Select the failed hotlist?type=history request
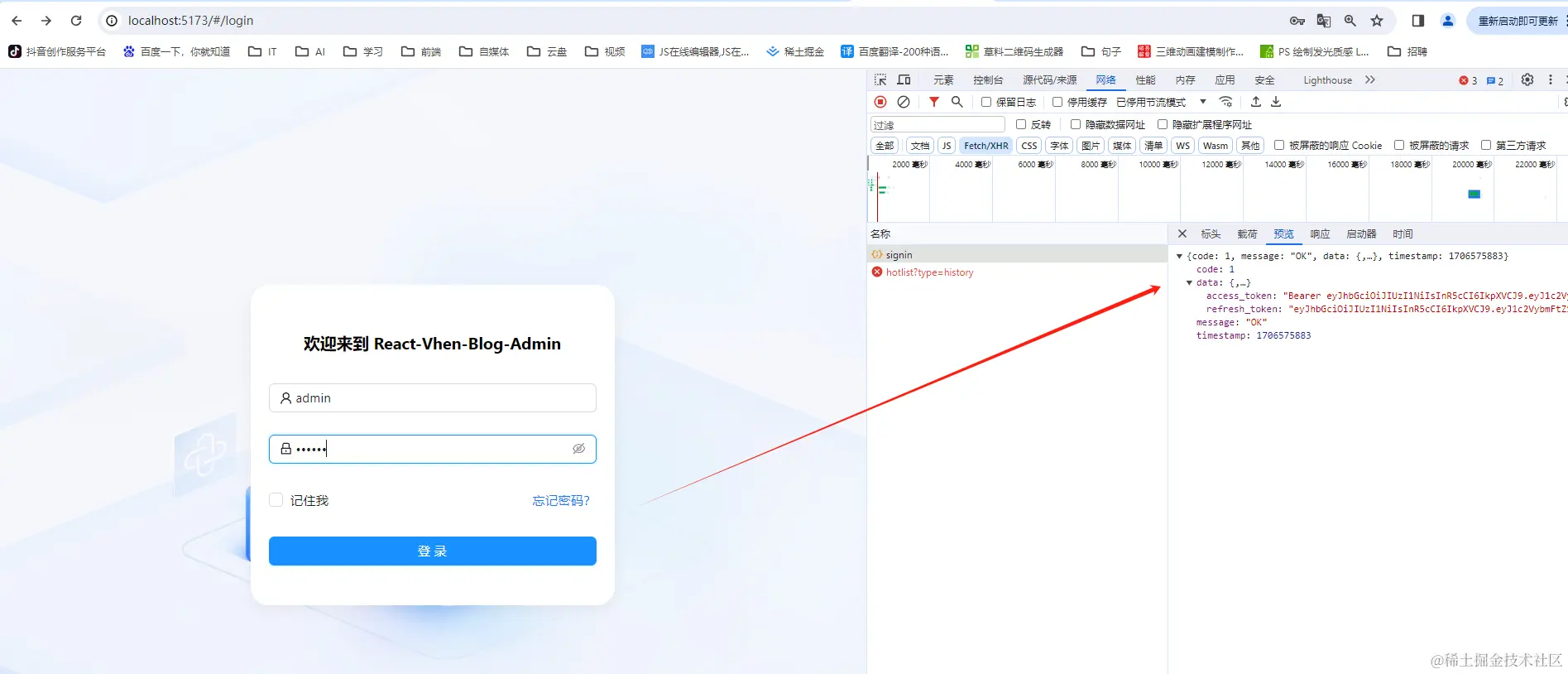This screenshot has width=1568, height=674. pyautogui.click(x=1017, y=272)
